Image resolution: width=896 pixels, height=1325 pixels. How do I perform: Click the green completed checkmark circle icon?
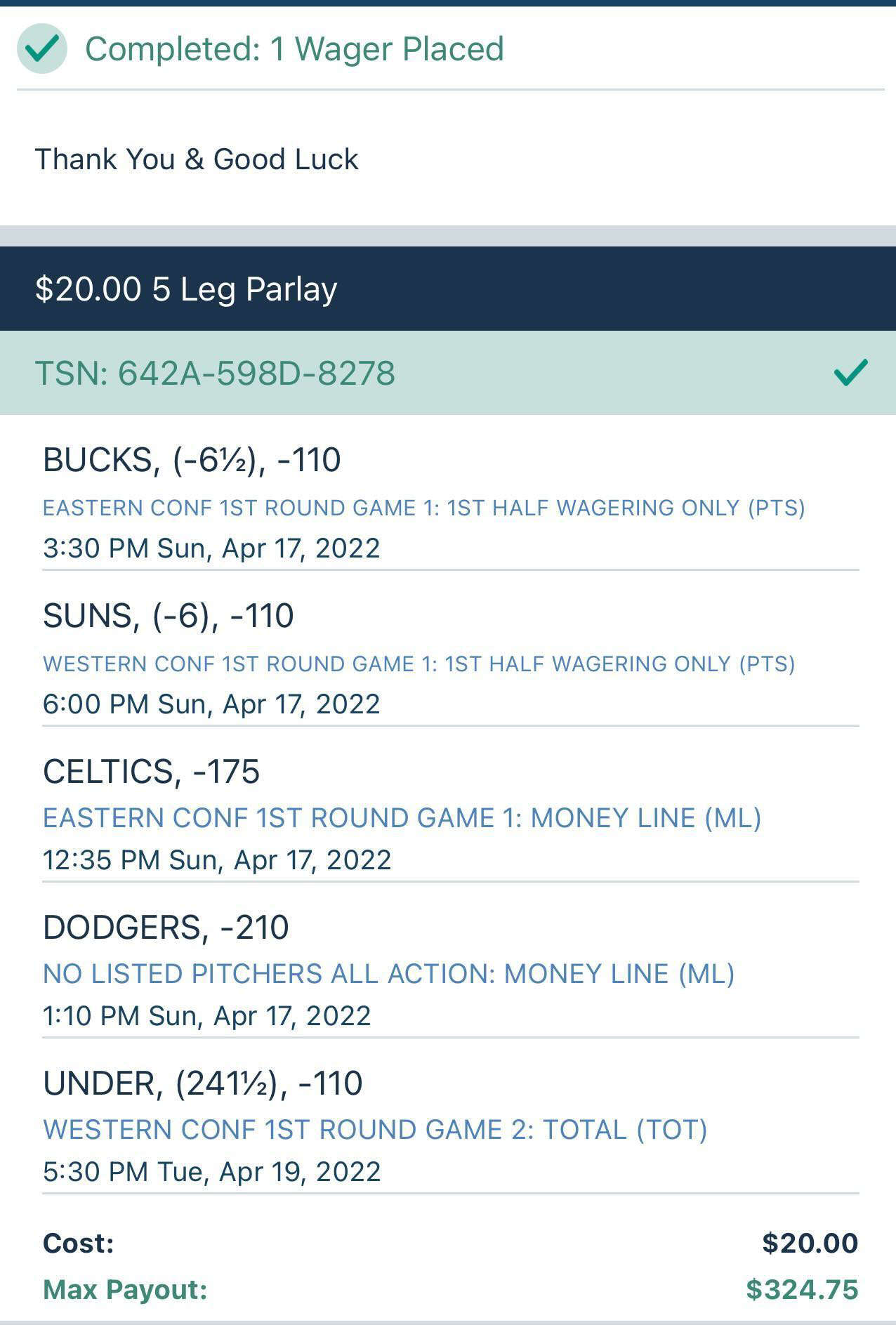coord(42,48)
